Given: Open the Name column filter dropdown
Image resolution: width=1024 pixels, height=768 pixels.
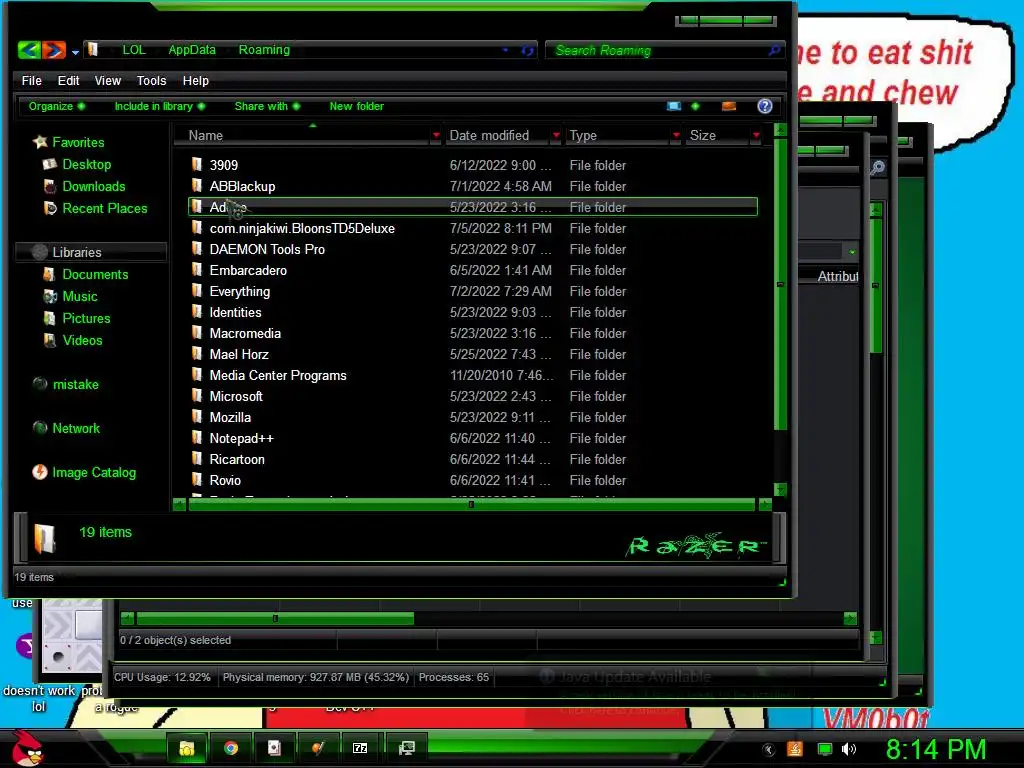Looking at the screenshot, I should pos(436,135).
